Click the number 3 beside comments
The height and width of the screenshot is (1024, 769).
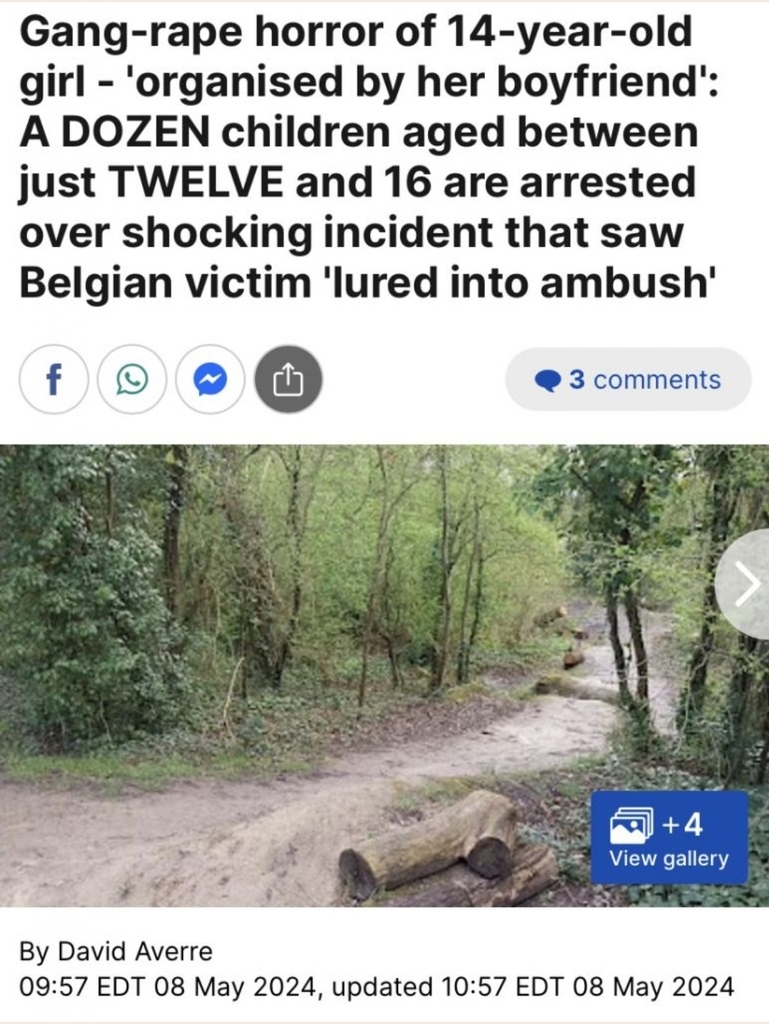click(x=576, y=379)
